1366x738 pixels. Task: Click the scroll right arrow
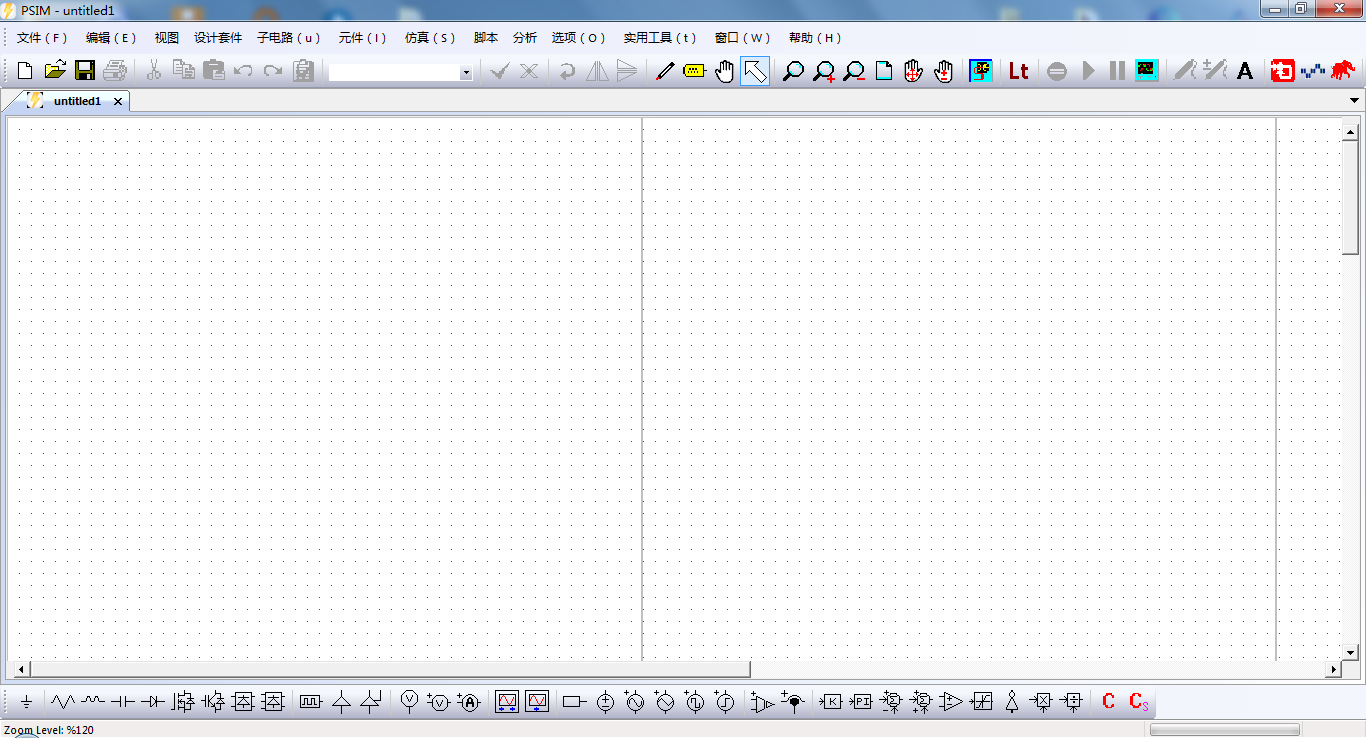pyautogui.click(x=1333, y=669)
